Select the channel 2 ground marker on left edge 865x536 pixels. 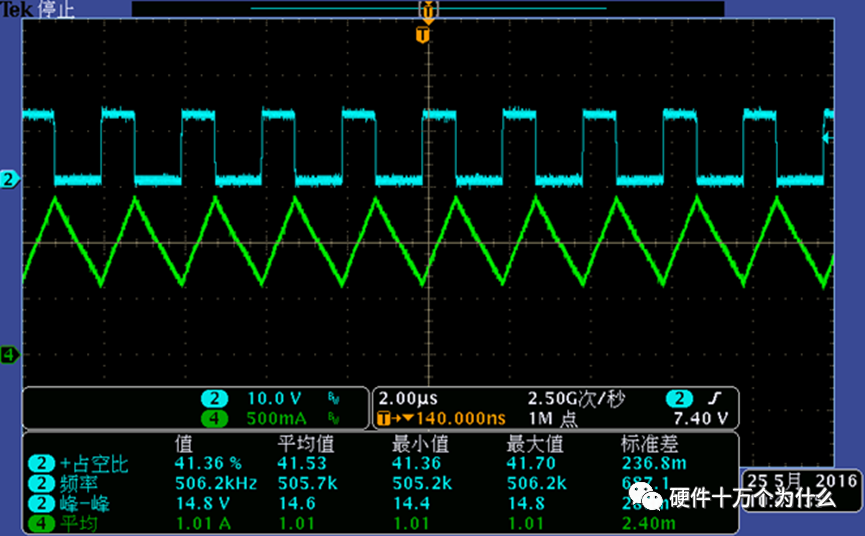tap(10, 179)
